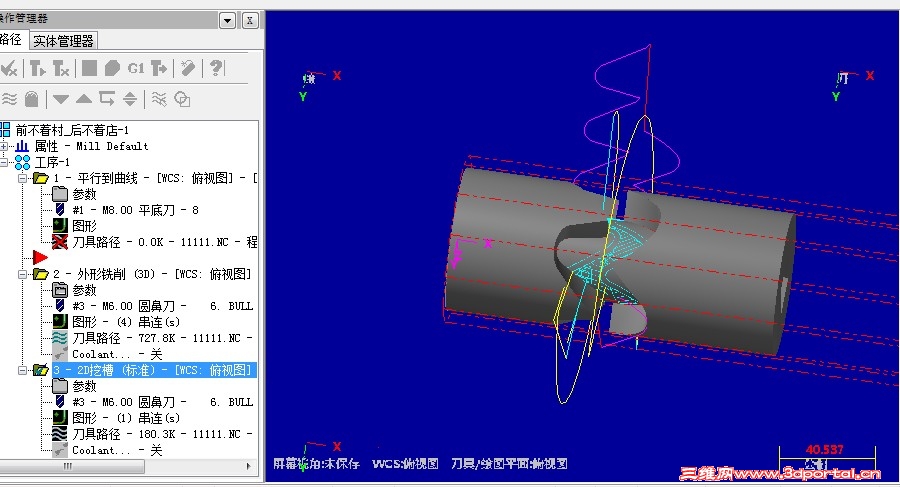Click the top-right 刀 plane gnomon
Screen dimensions: 900x487
tap(854, 85)
